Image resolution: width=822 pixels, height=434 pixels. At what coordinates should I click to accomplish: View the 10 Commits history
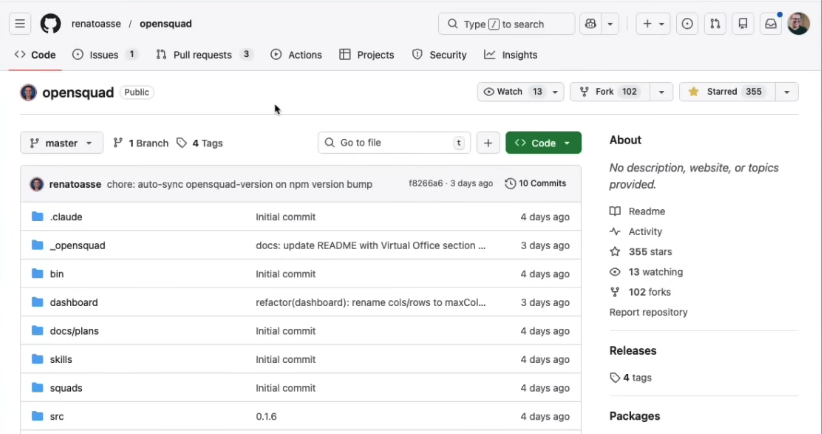pos(536,183)
